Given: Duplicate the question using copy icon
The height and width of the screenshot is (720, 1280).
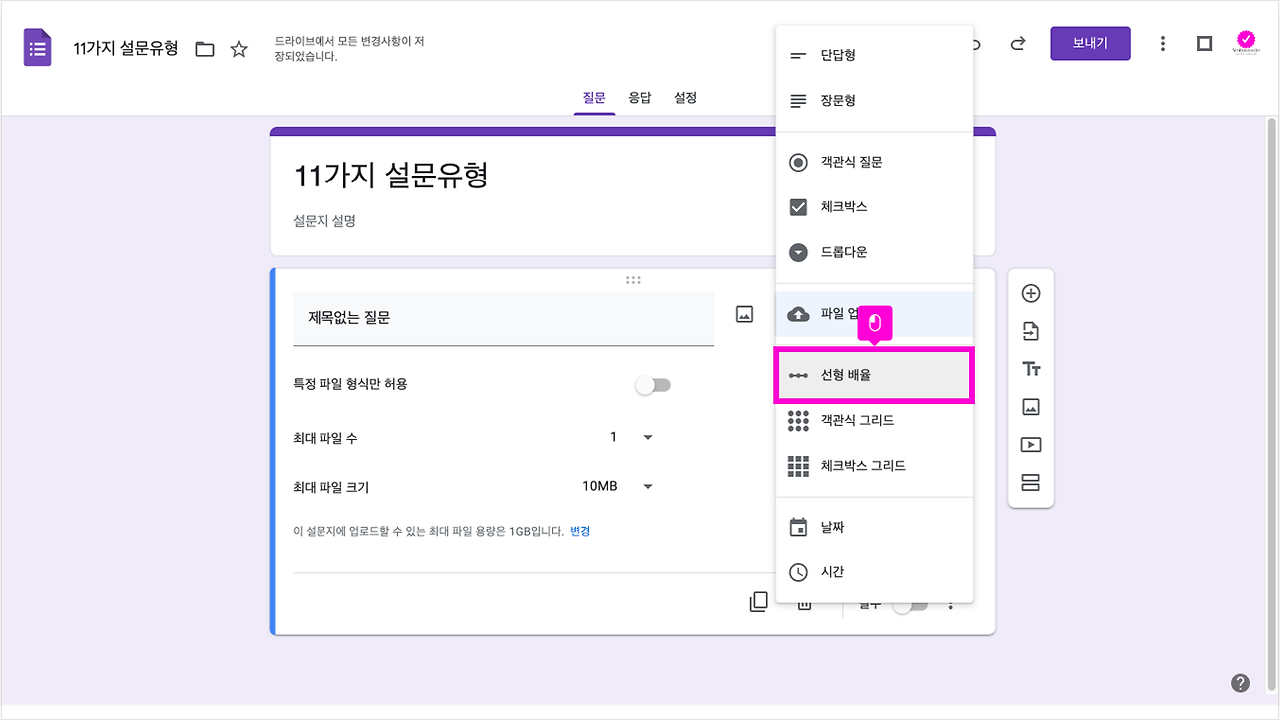Looking at the screenshot, I should pyautogui.click(x=758, y=601).
